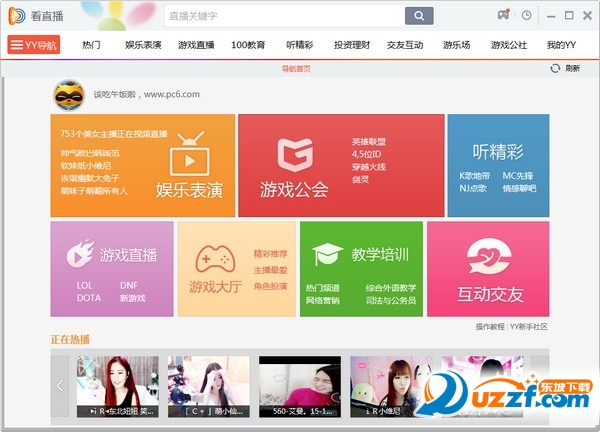Open the 萌小仙 live stream thumbnail
Viewport: 600px width, 432px height.
pos(209,386)
